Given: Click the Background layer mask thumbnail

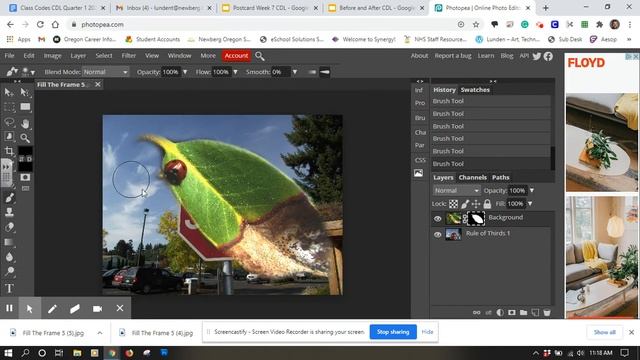Looking at the screenshot, I should click(476, 219).
